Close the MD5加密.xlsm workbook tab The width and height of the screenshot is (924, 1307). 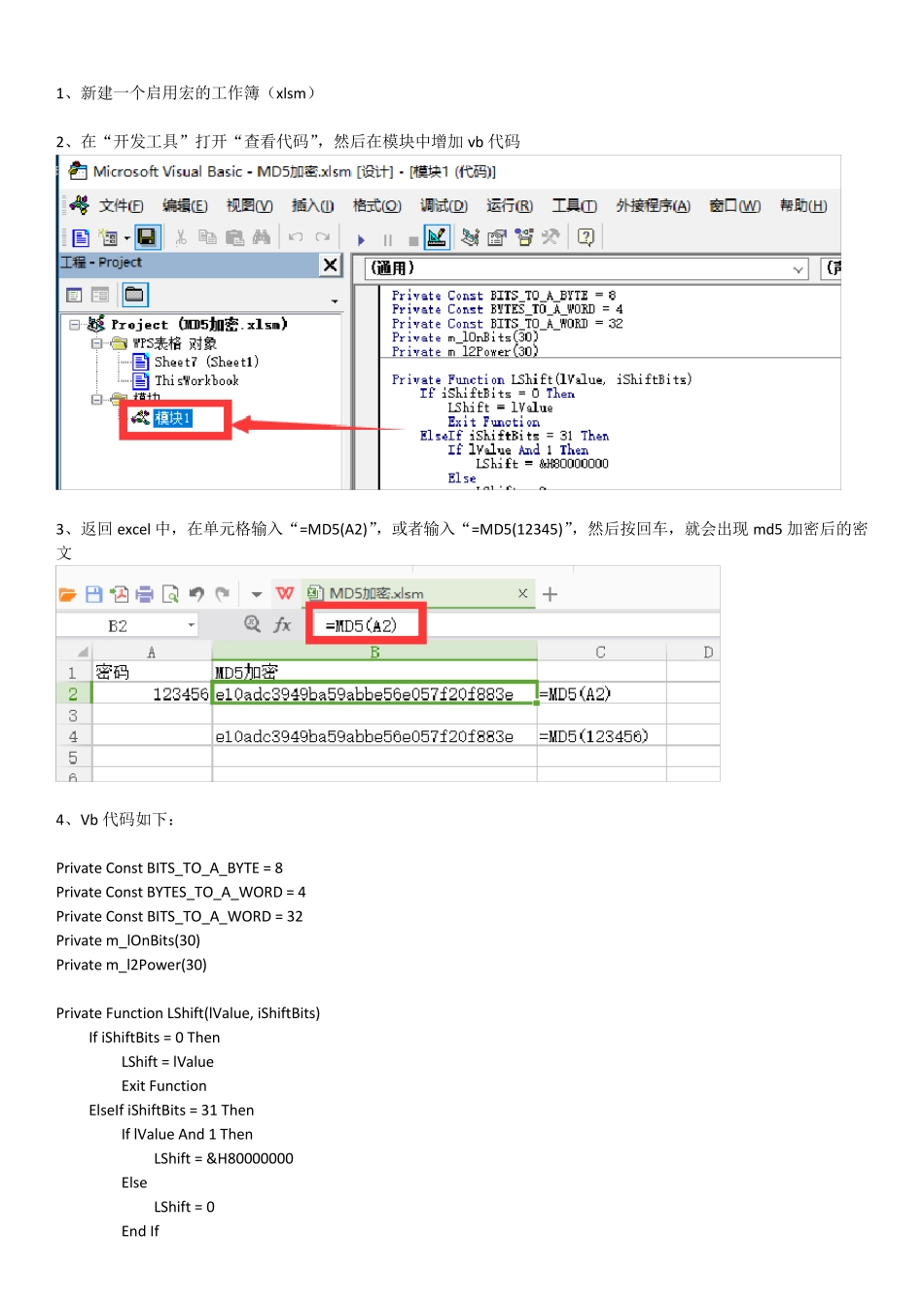pyautogui.click(x=522, y=593)
